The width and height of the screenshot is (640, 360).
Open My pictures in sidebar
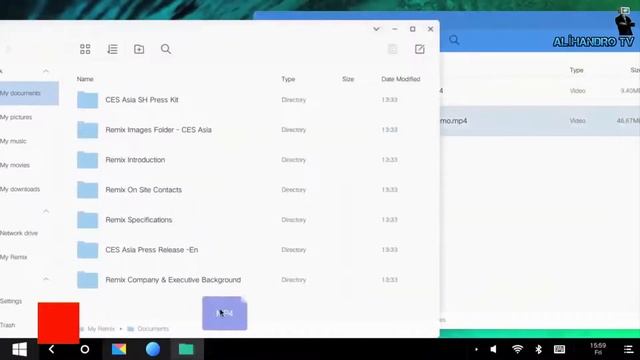tap(16, 117)
